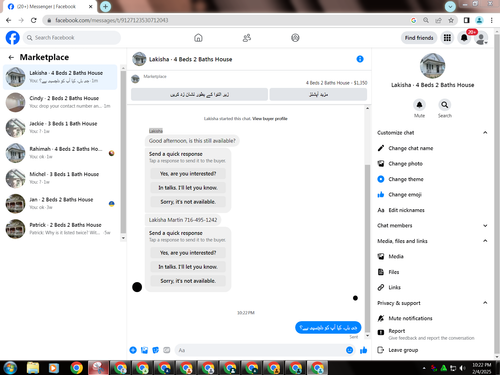Open the Facebook home logo

coord(13,38)
